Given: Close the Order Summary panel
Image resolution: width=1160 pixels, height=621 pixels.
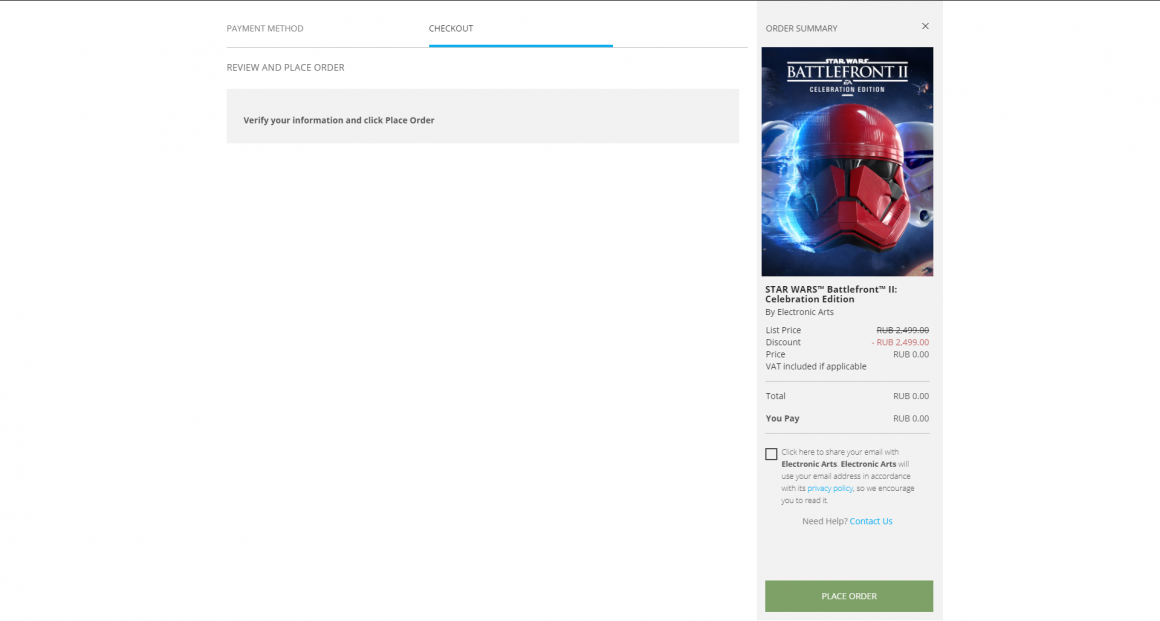Looking at the screenshot, I should [925, 27].
